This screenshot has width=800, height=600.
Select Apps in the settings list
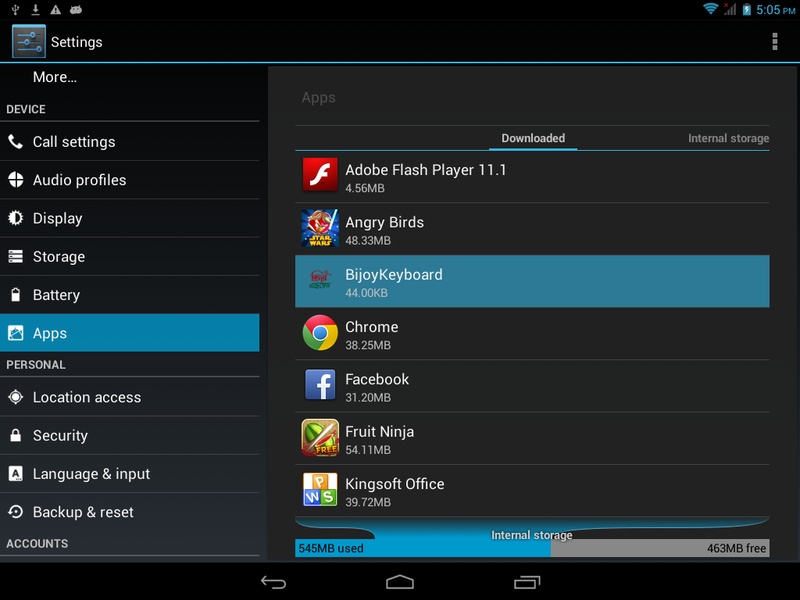(x=130, y=333)
